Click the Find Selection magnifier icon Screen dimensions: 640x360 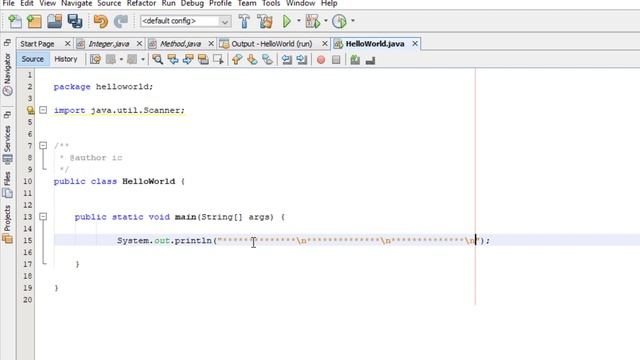(x=158, y=60)
